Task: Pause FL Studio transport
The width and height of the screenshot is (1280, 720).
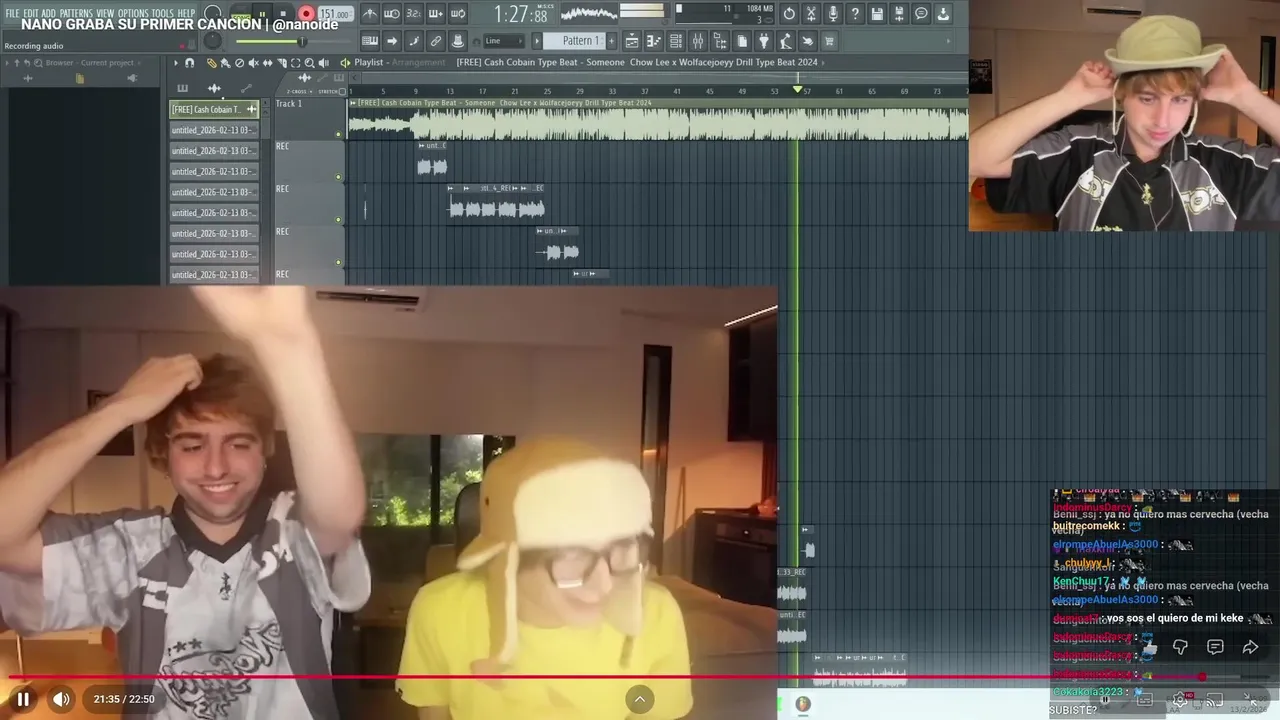Action: (261, 14)
